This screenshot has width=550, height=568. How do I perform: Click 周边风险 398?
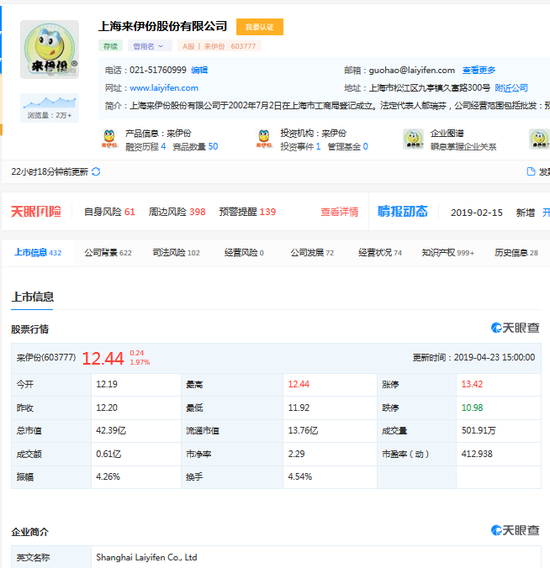click(177, 212)
